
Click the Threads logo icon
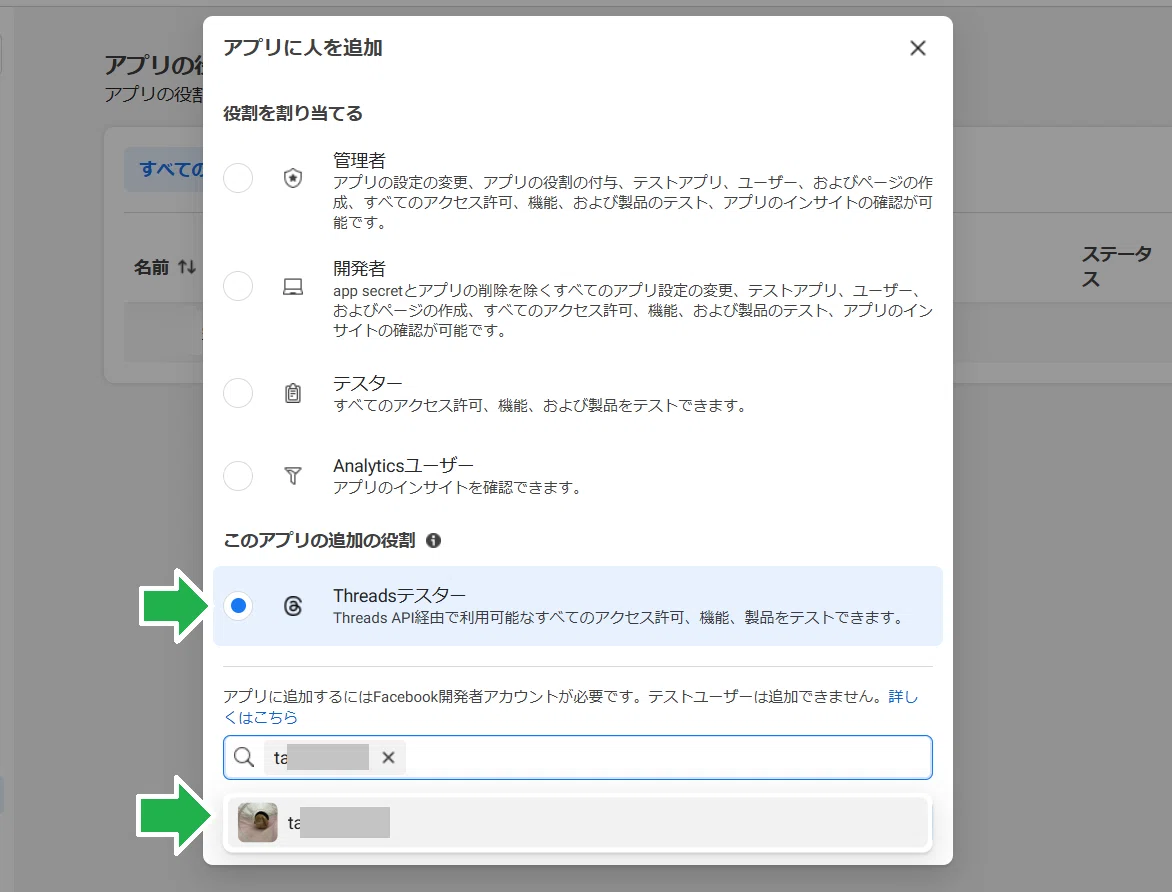(293, 606)
